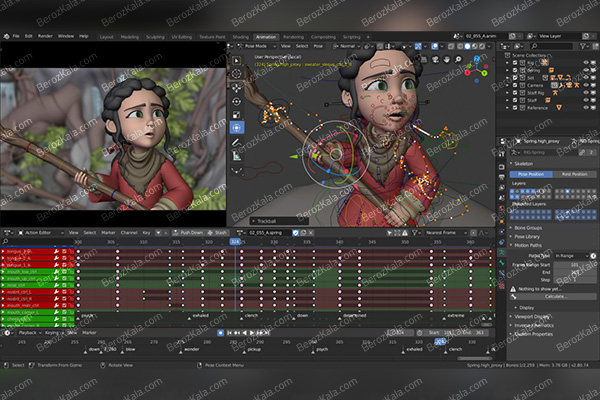
Task: Click the Push Down button
Action: 188,233
